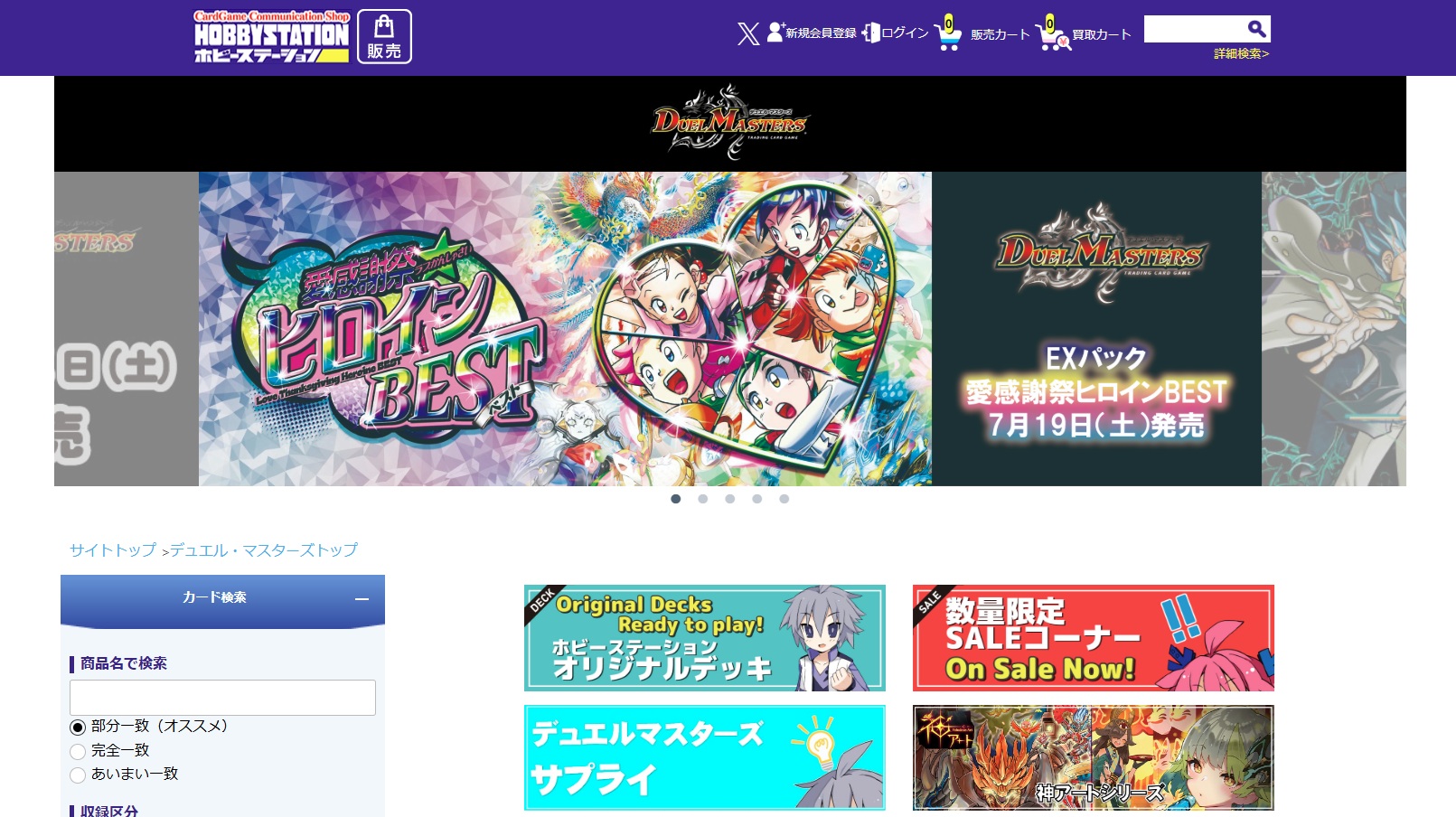The image size is (1456, 817).
Task: Open the 買取カート cart icon
Action: click(x=1053, y=33)
